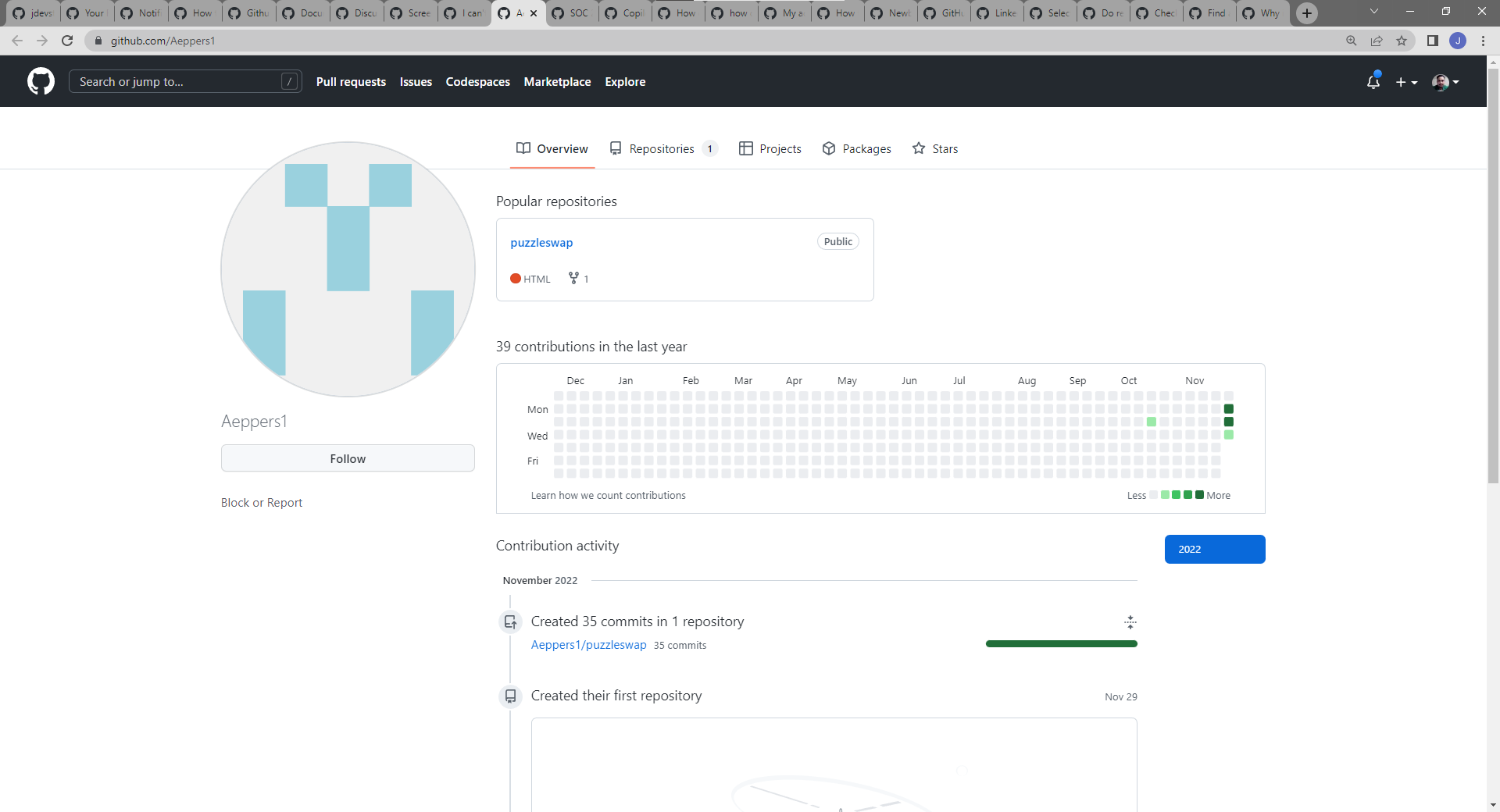Open Marketplace in the header
The image size is (1500, 812).
(557, 82)
